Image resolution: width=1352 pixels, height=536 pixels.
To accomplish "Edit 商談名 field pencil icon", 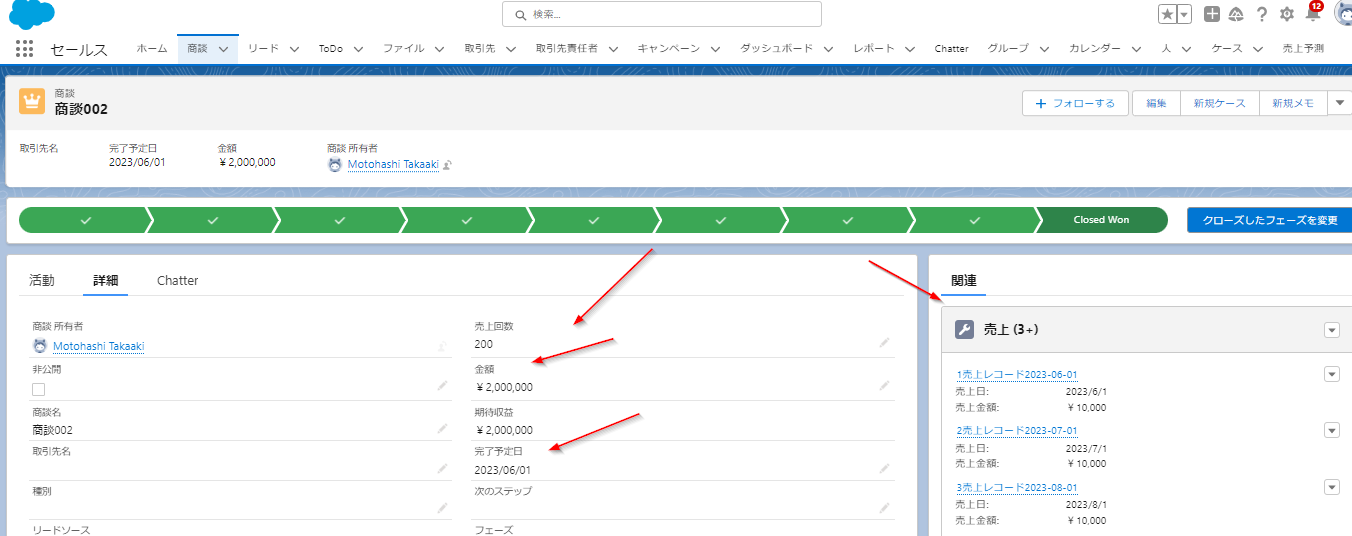I will coord(442,429).
